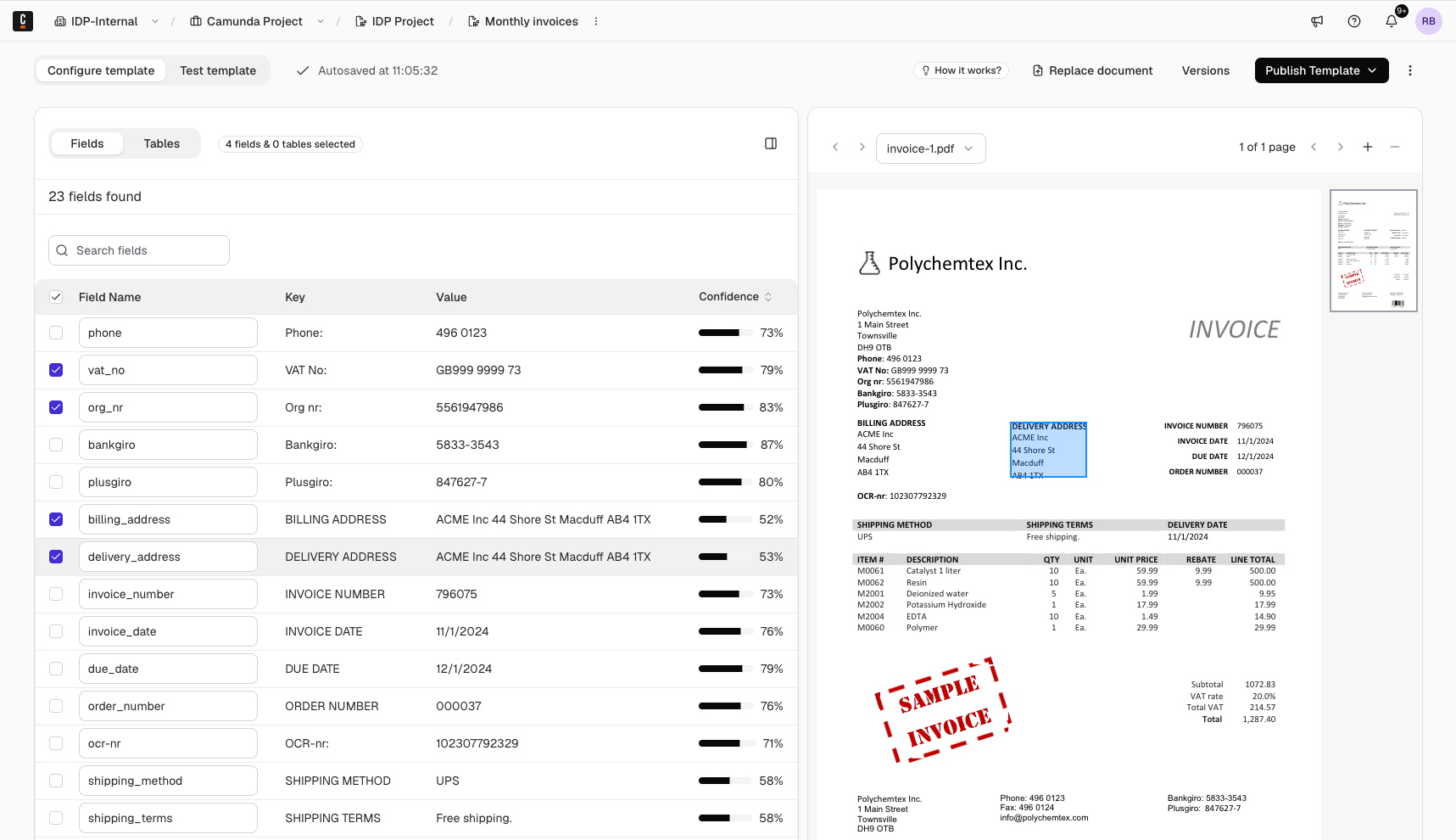This screenshot has height=840, width=1456.
Task: Go to next document arrow beside invoice-1.pdf
Action: pos(862,147)
